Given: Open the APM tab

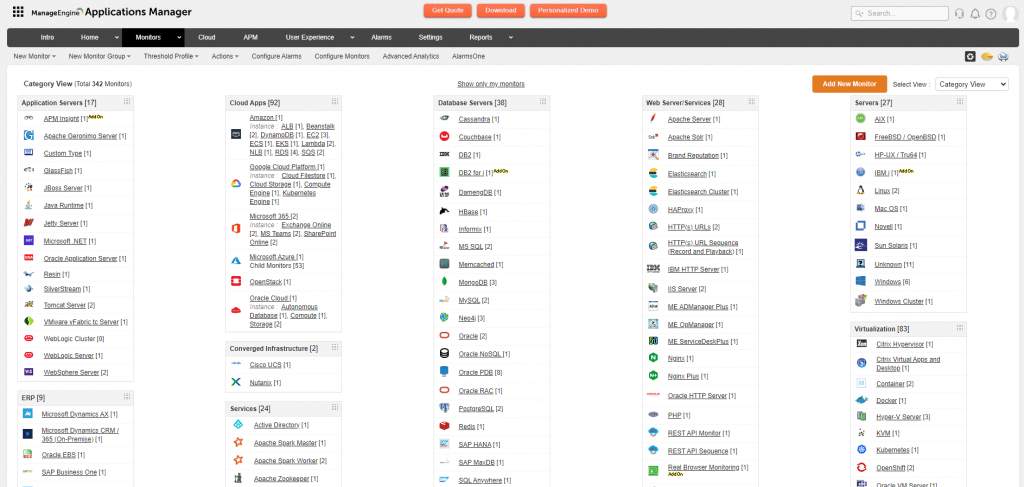Looking at the screenshot, I should (251, 38).
